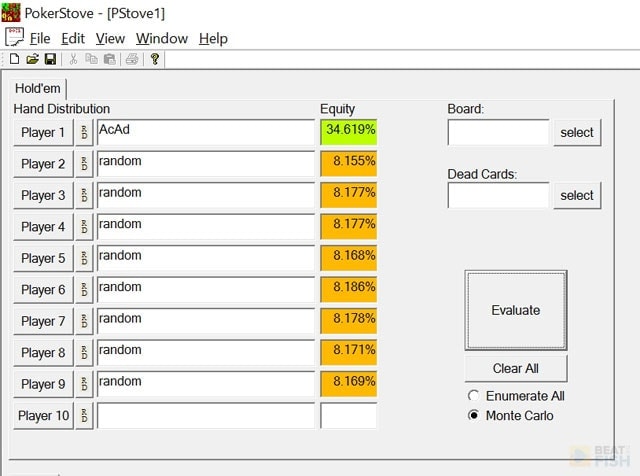Viewport: 640px width, 476px height.
Task: Click Player 2 hand distribution field
Action: pos(206,164)
